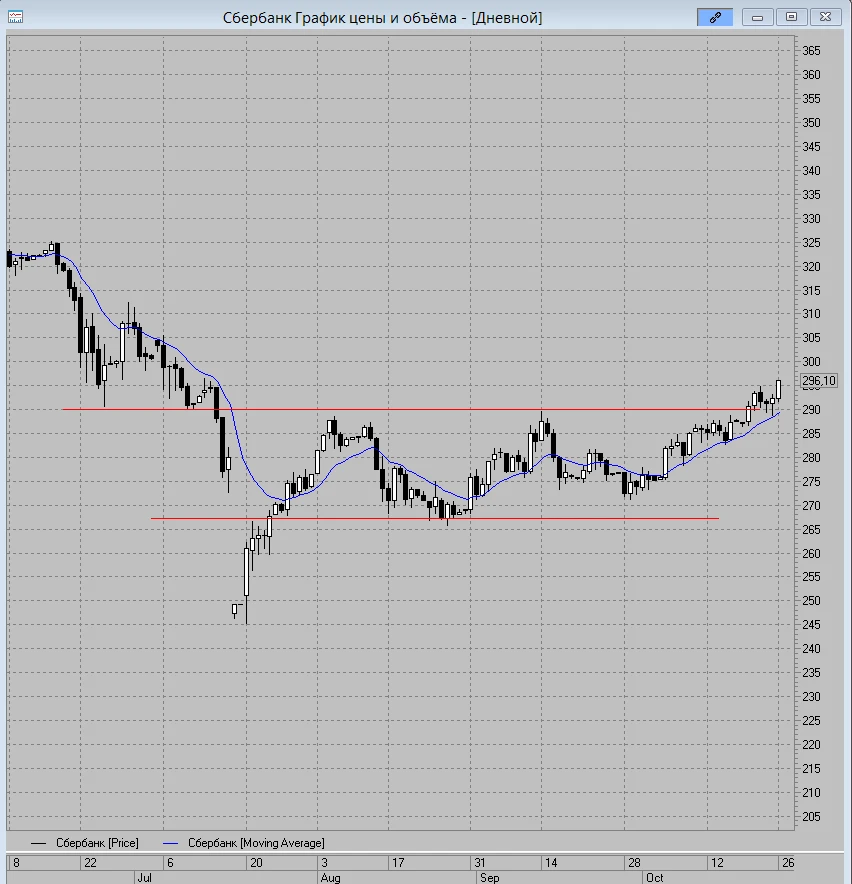Image resolution: width=852 pixels, height=884 pixels.
Task: Select the Сбербанк [Price] legend entry
Action: tap(85, 843)
